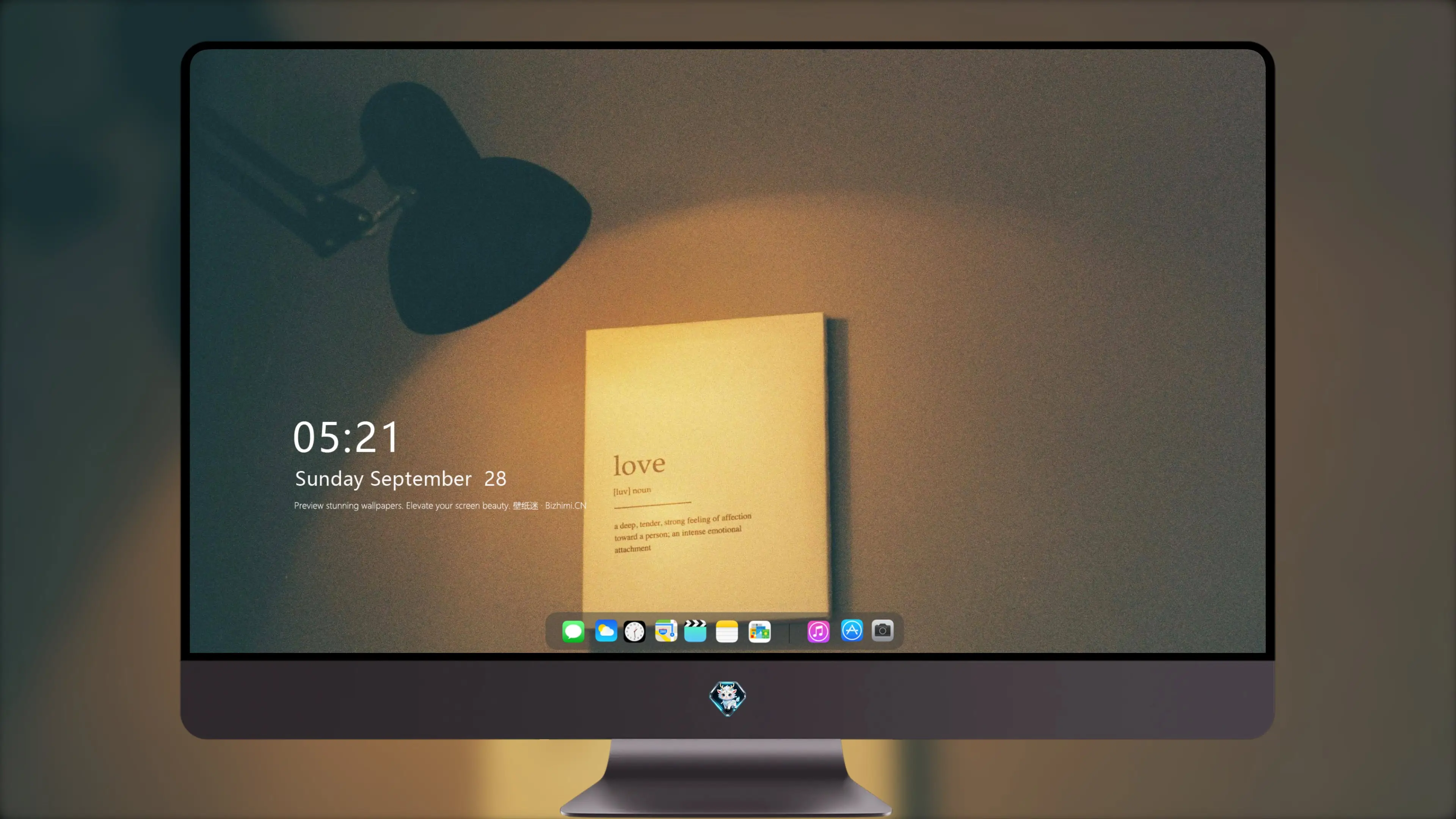
Task: Click the 'Sunday September 28' date text
Action: coord(401,479)
